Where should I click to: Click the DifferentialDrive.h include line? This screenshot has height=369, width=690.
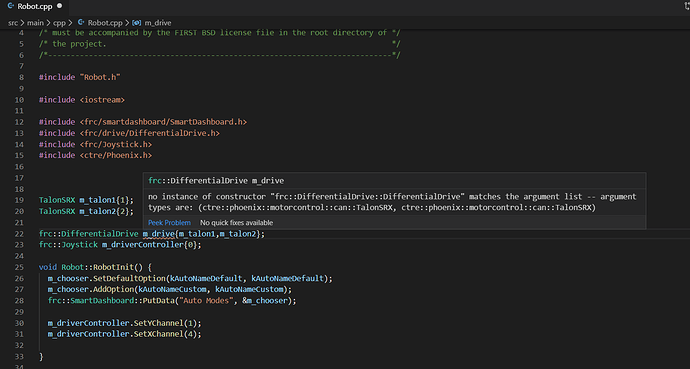point(129,133)
